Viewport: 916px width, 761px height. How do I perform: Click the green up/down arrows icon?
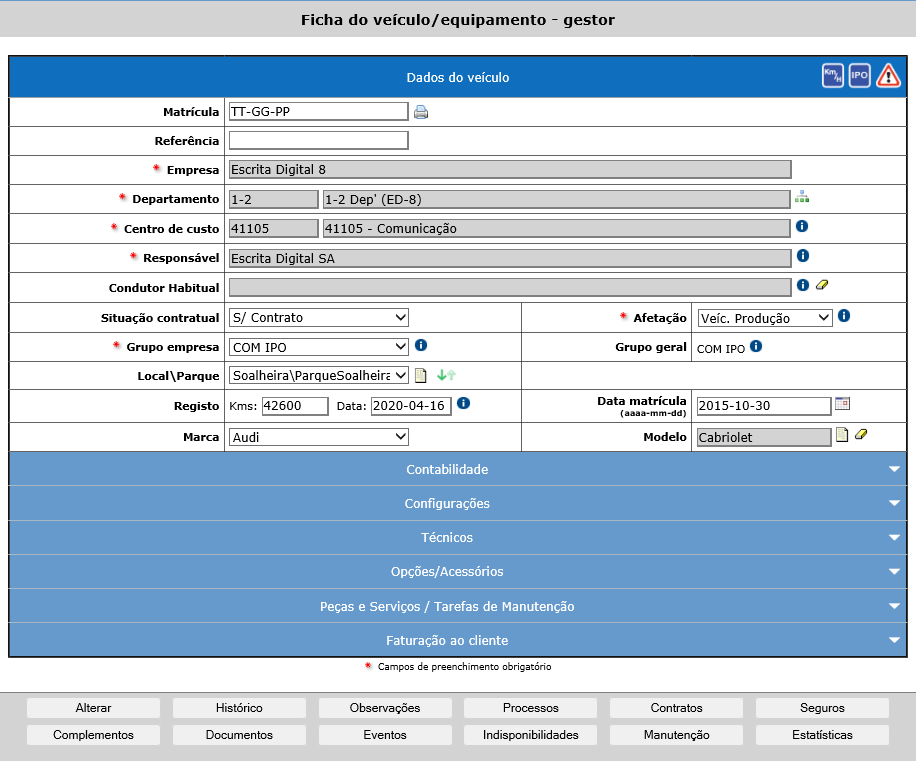pos(446,375)
